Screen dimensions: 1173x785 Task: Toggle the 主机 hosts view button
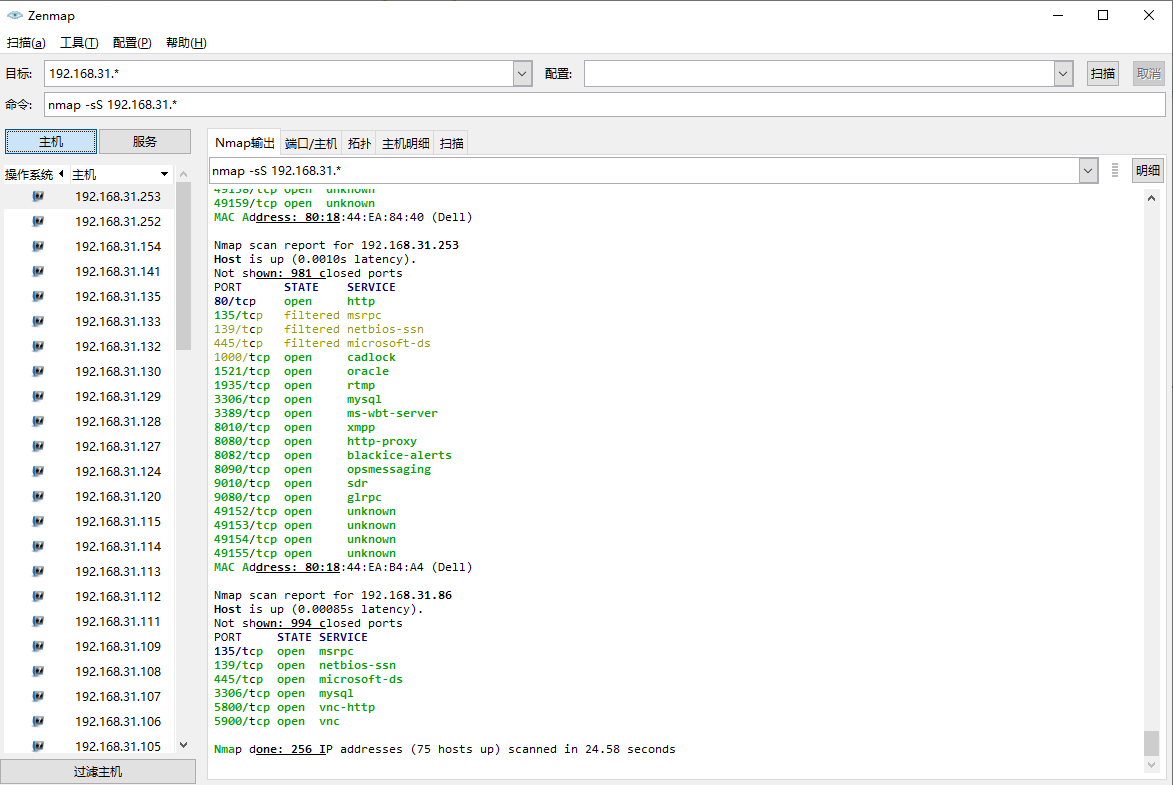click(51, 141)
